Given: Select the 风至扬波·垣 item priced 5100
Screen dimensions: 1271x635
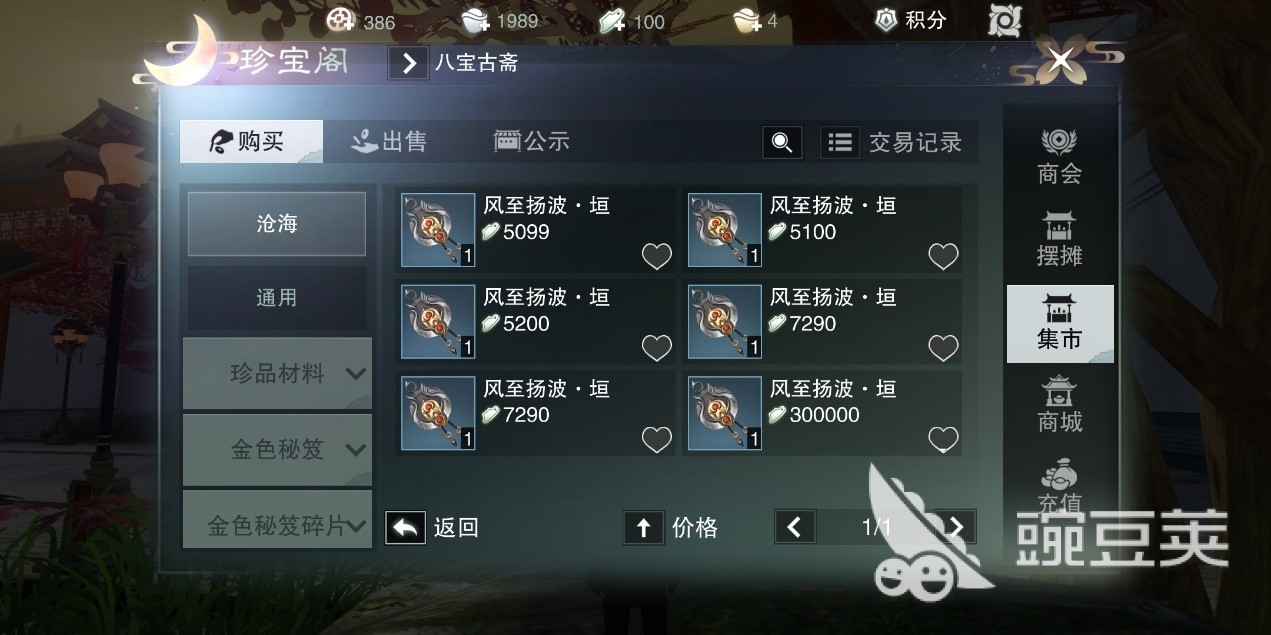Looking at the screenshot, I should pyautogui.click(x=822, y=230).
